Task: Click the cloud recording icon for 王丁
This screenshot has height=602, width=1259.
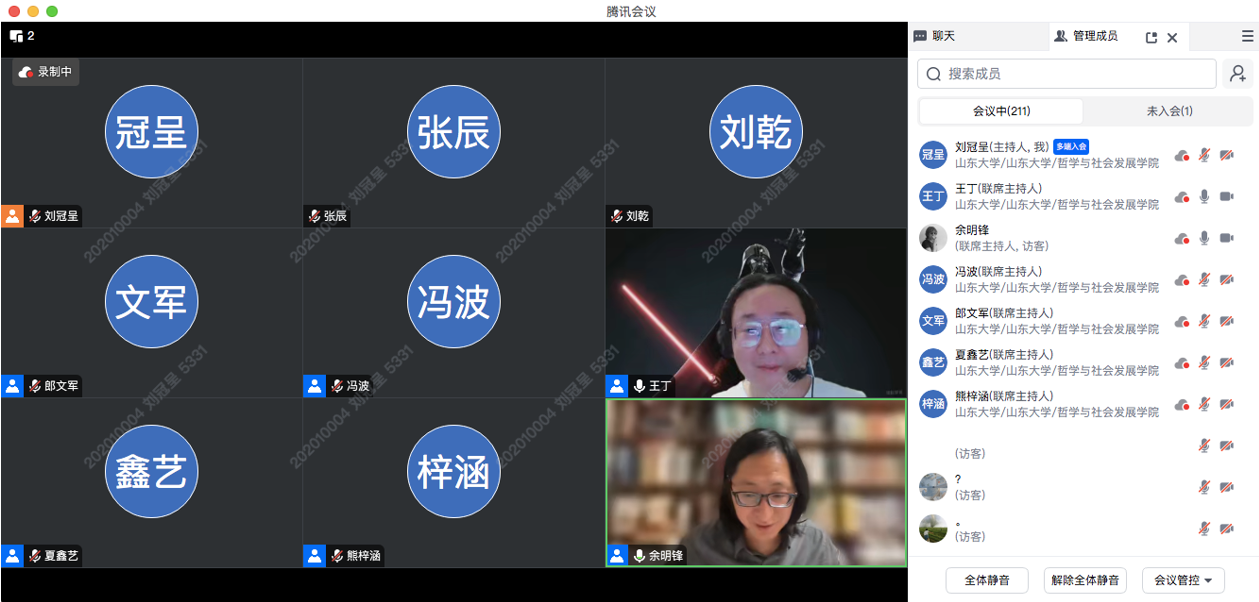Action: [1182, 197]
